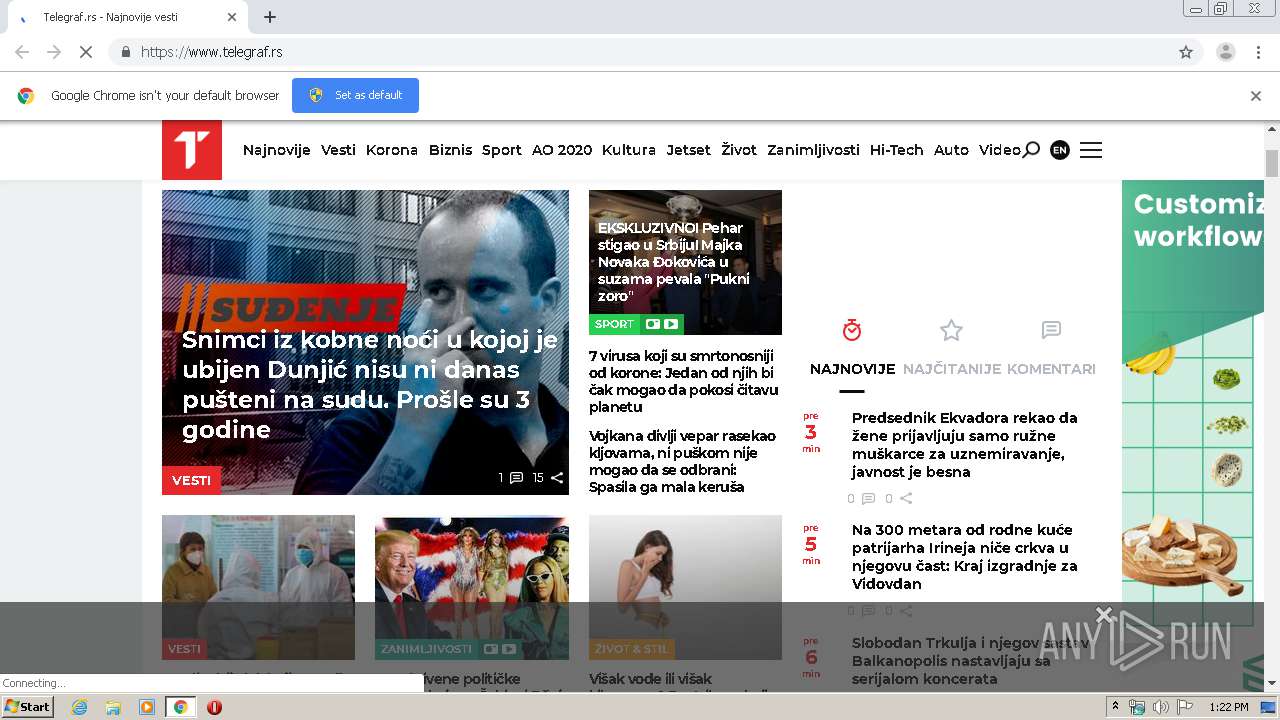
Task: Read the Vojkana divlji vepar article
Action: coord(682,462)
